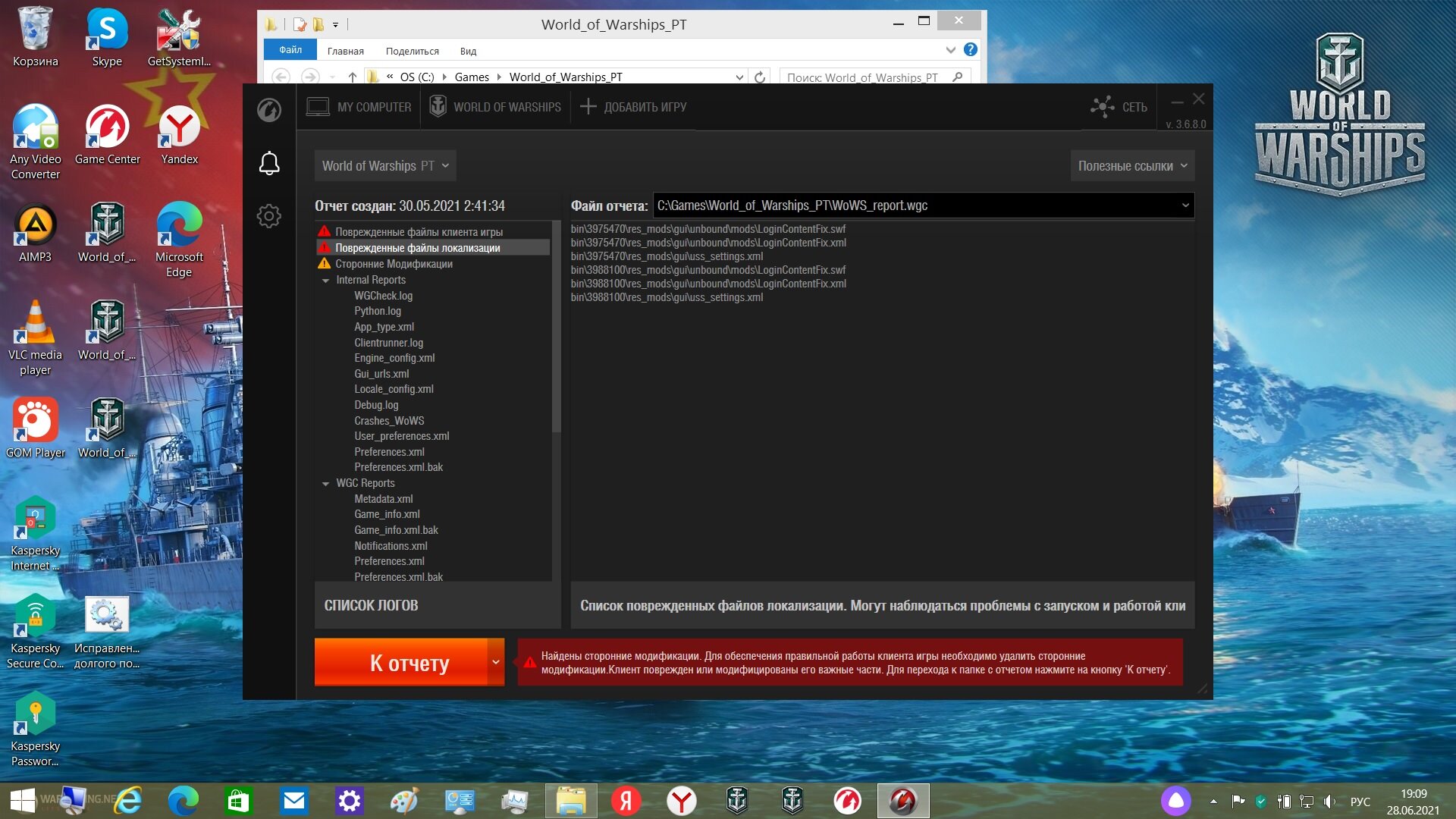
Task: Select Engine_config.xml entry
Action: pos(394,358)
